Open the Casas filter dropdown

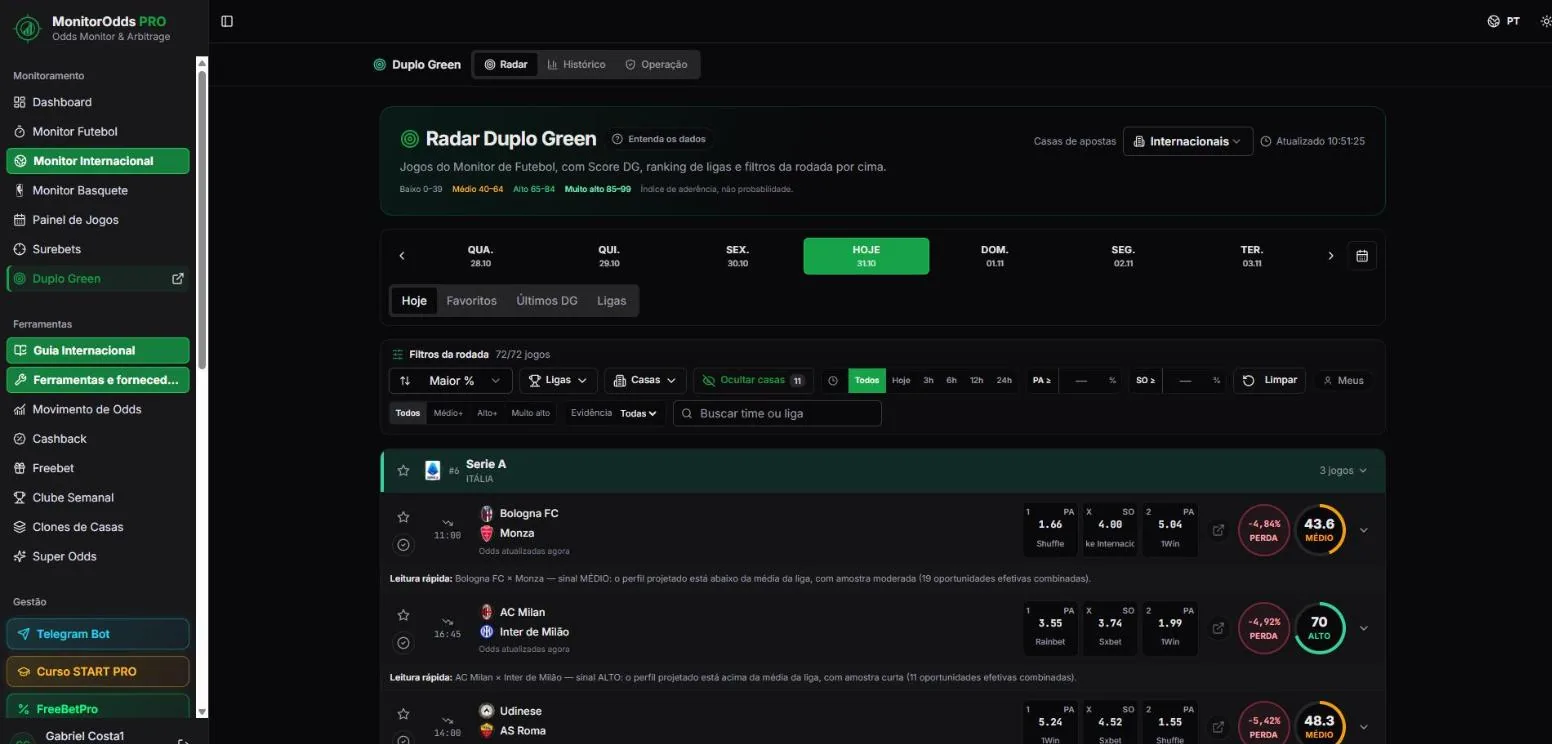point(645,381)
